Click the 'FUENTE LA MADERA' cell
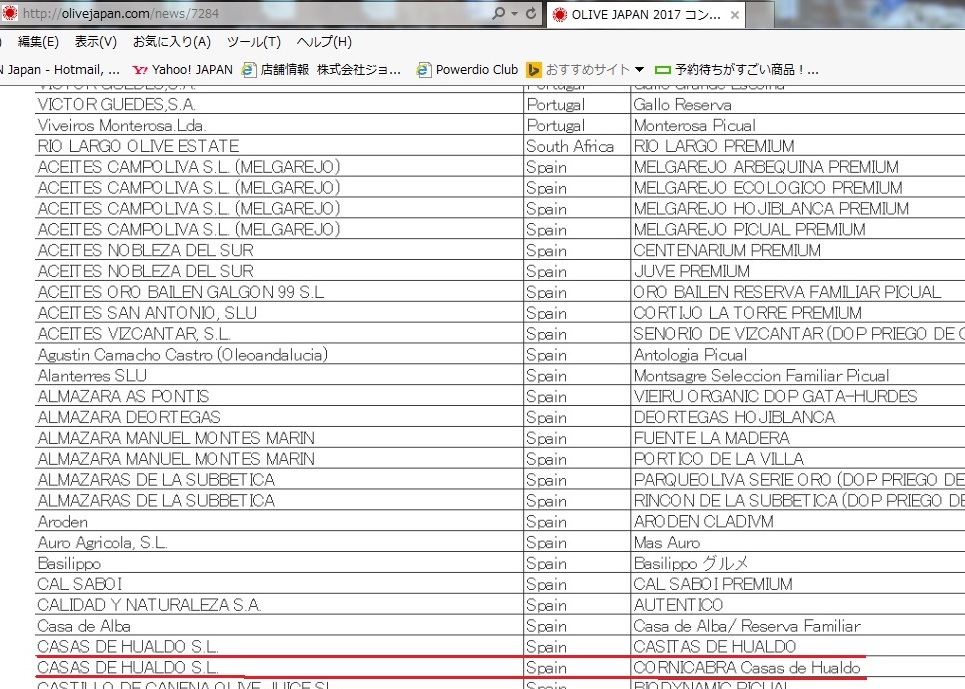The height and width of the screenshot is (689, 965). 798,439
